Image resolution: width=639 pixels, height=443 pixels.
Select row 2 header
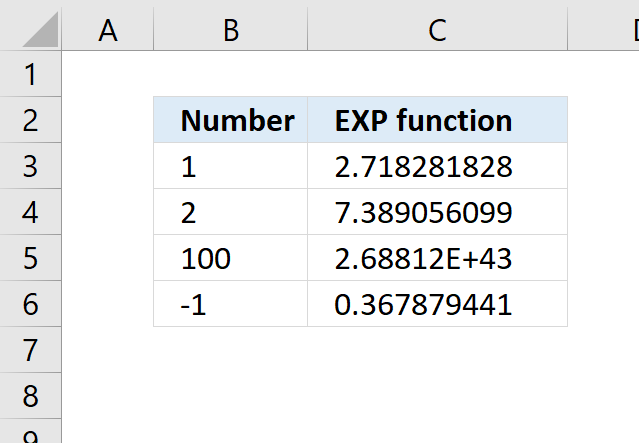pyautogui.click(x=31, y=120)
